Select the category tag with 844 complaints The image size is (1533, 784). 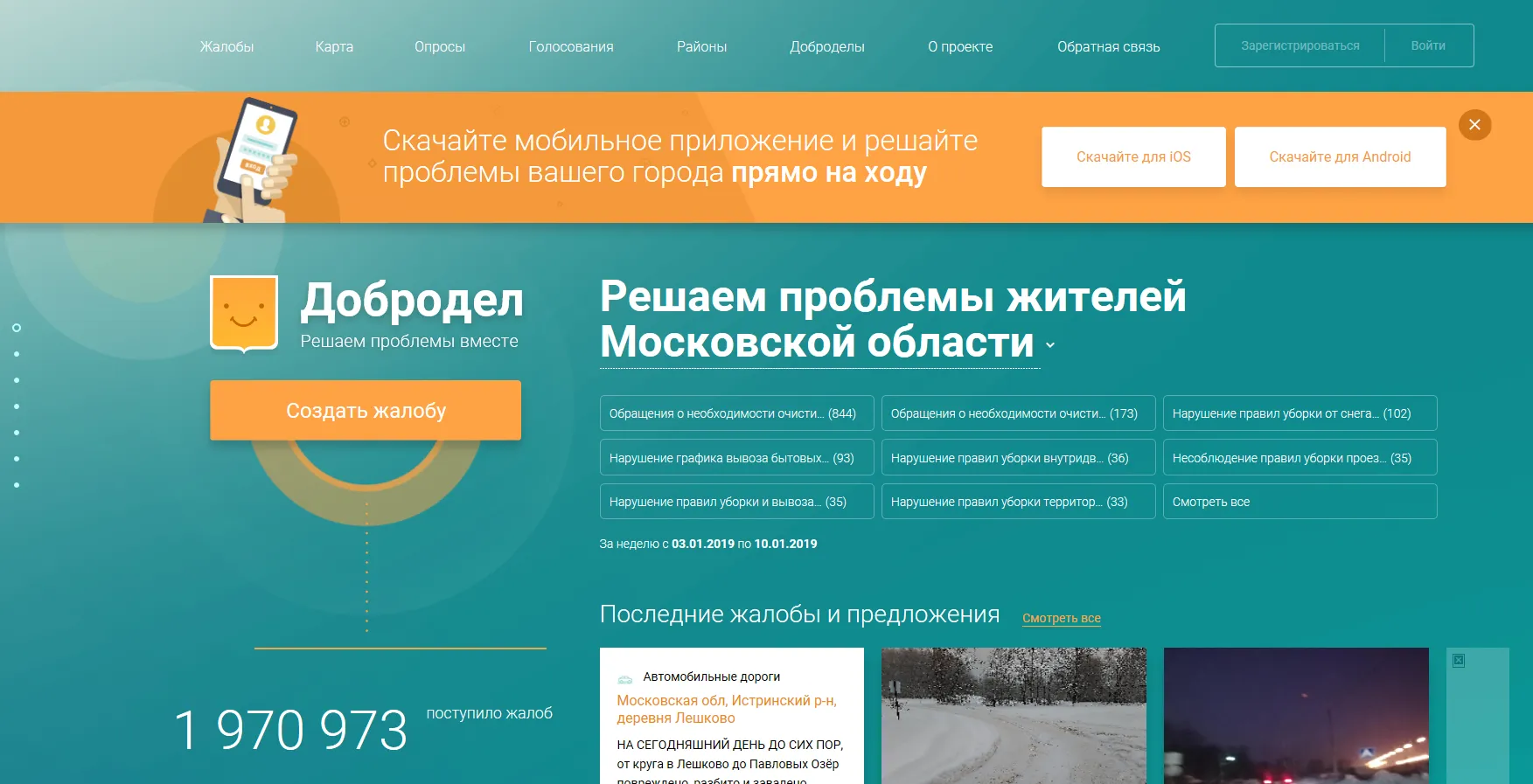click(736, 413)
